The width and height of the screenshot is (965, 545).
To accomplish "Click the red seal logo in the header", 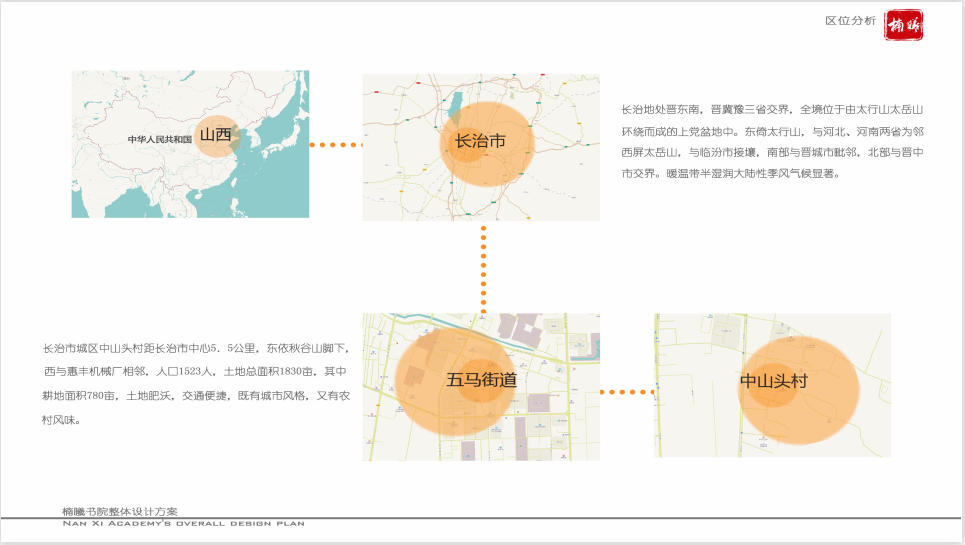I will point(904,25).
